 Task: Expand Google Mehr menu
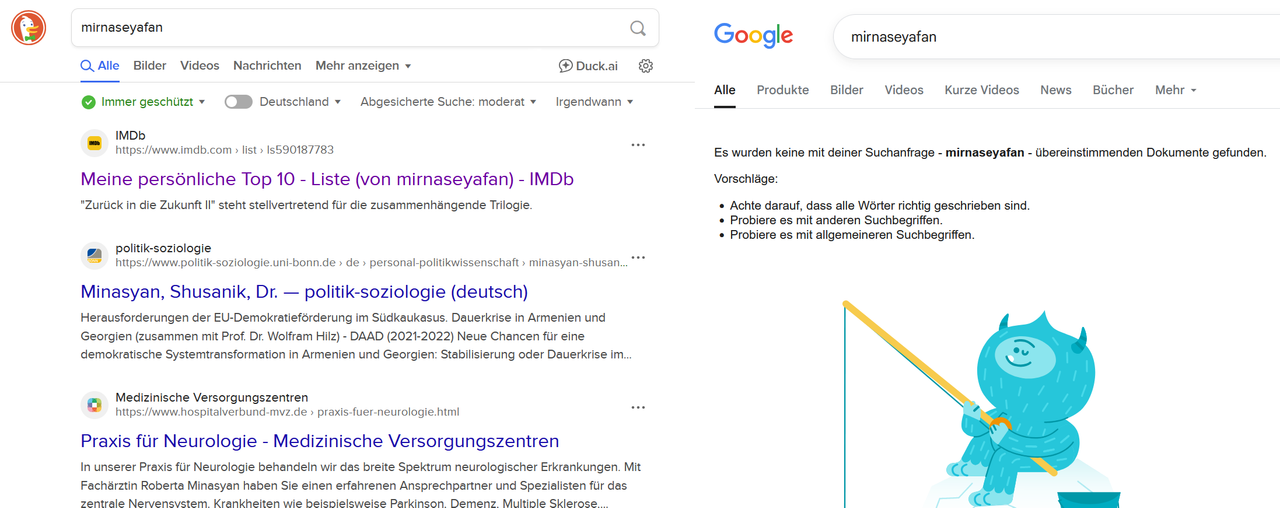pos(1176,90)
